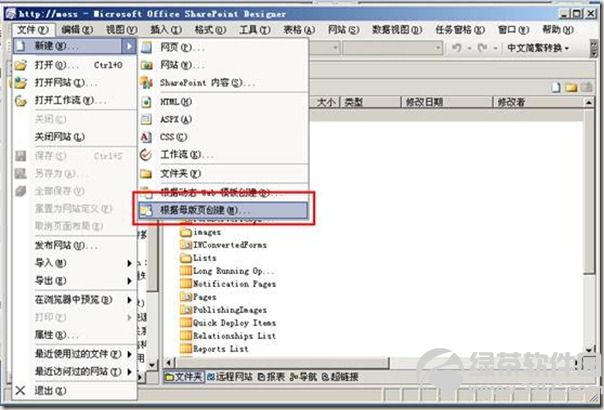
Task: Click the 工作流 workflow icon
Action: (x=146, y=155)
